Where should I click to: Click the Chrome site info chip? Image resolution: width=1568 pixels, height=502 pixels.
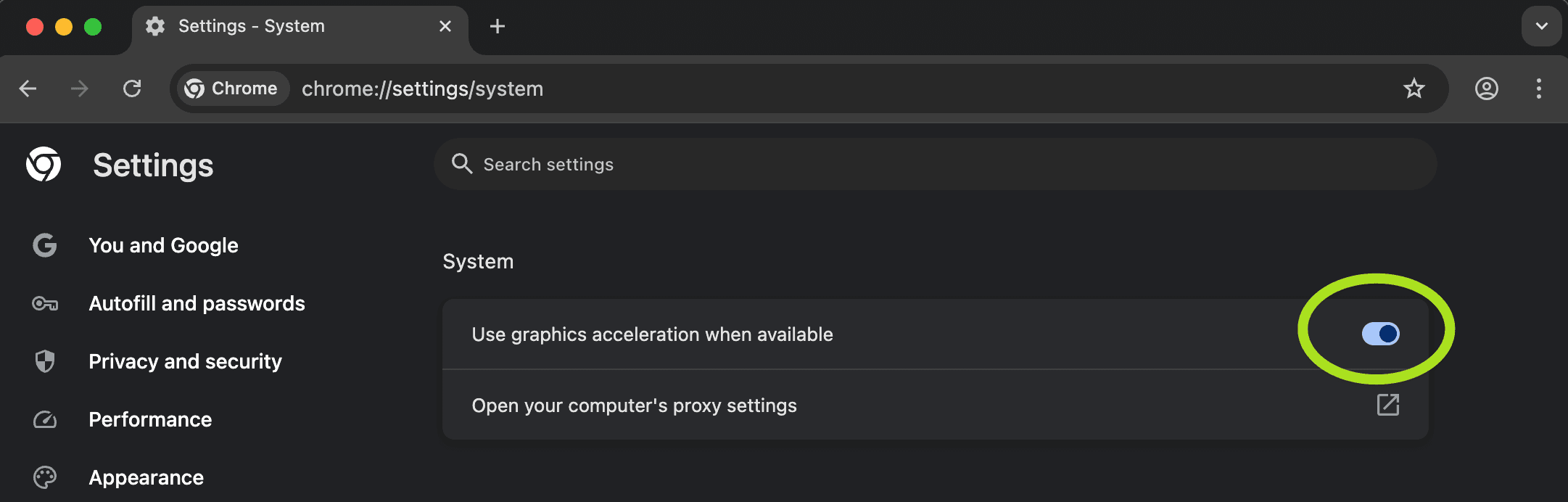coord(232,89)
